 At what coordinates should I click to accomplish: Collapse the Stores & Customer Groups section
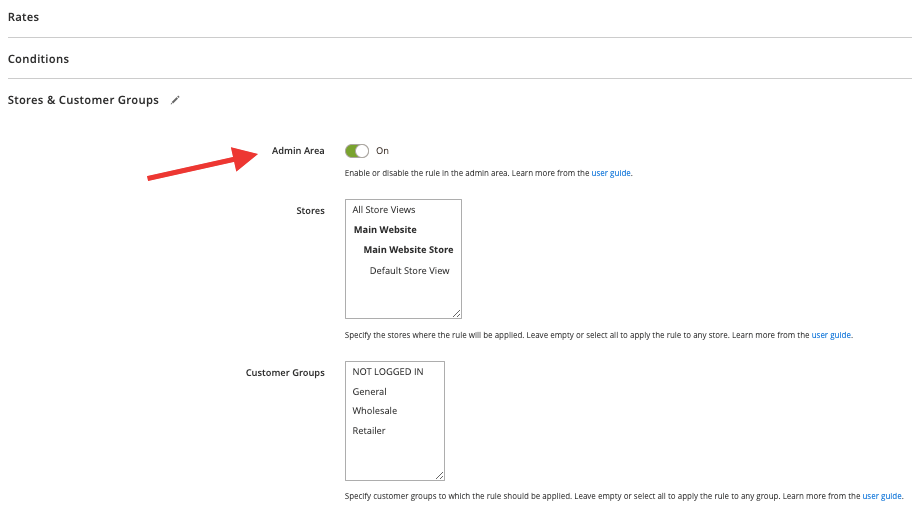pos(83,100)
